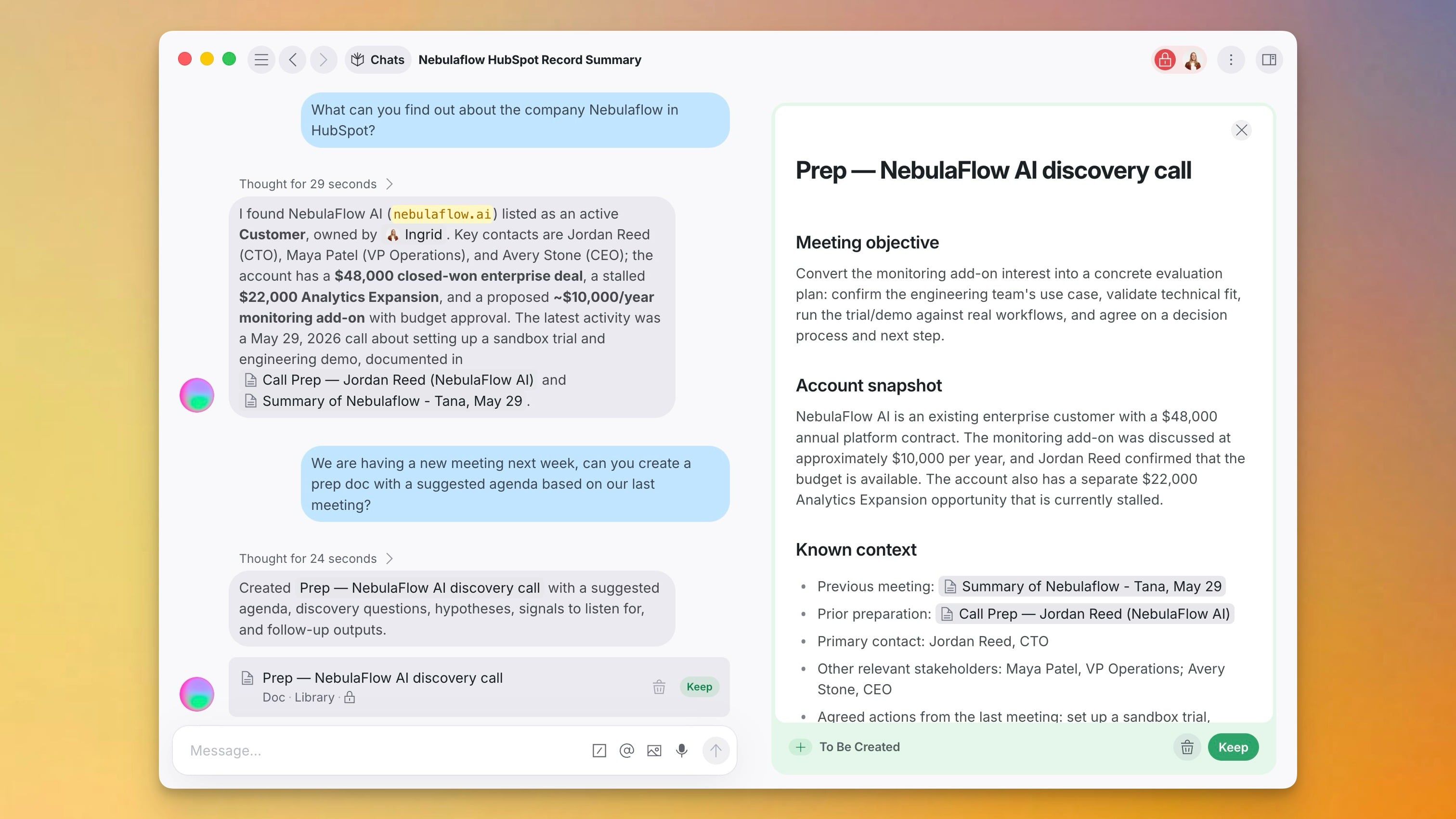
Task: Click the user message about Nebulaflow in HubSpot
Action: 515,120
